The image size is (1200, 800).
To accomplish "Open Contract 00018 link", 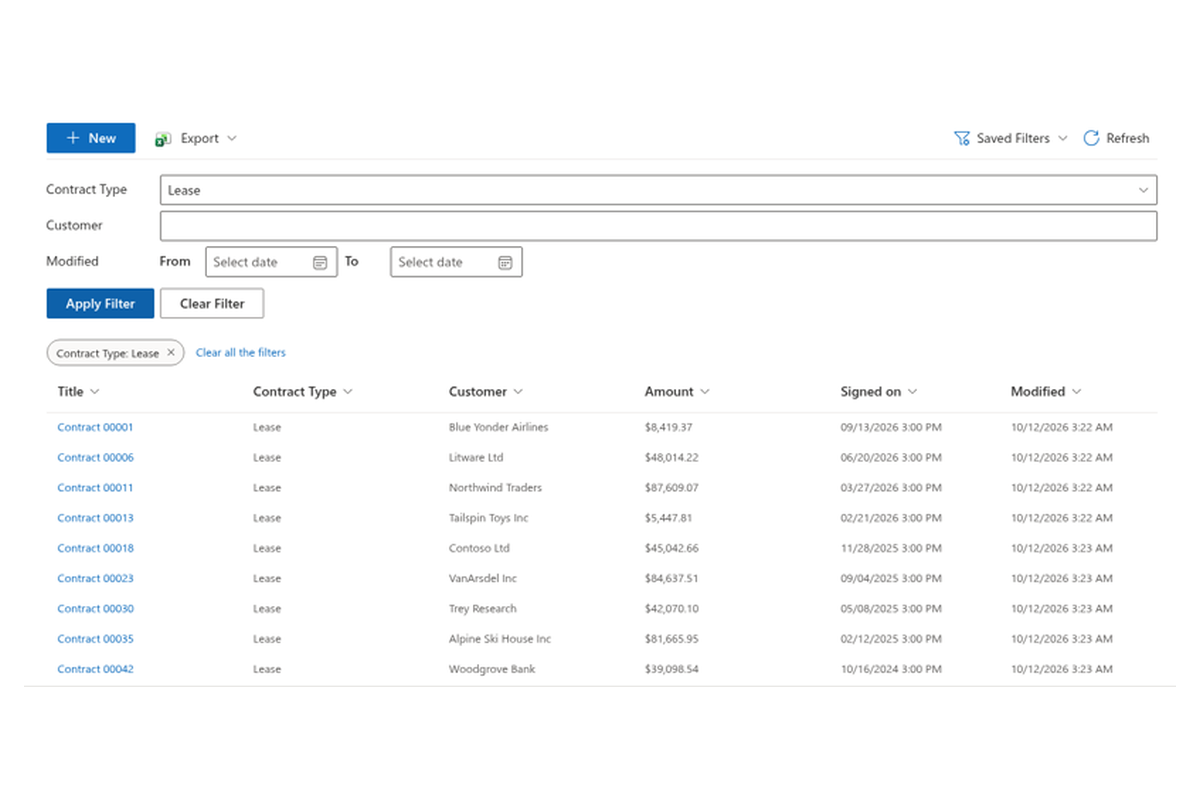I will pos(95,548).
